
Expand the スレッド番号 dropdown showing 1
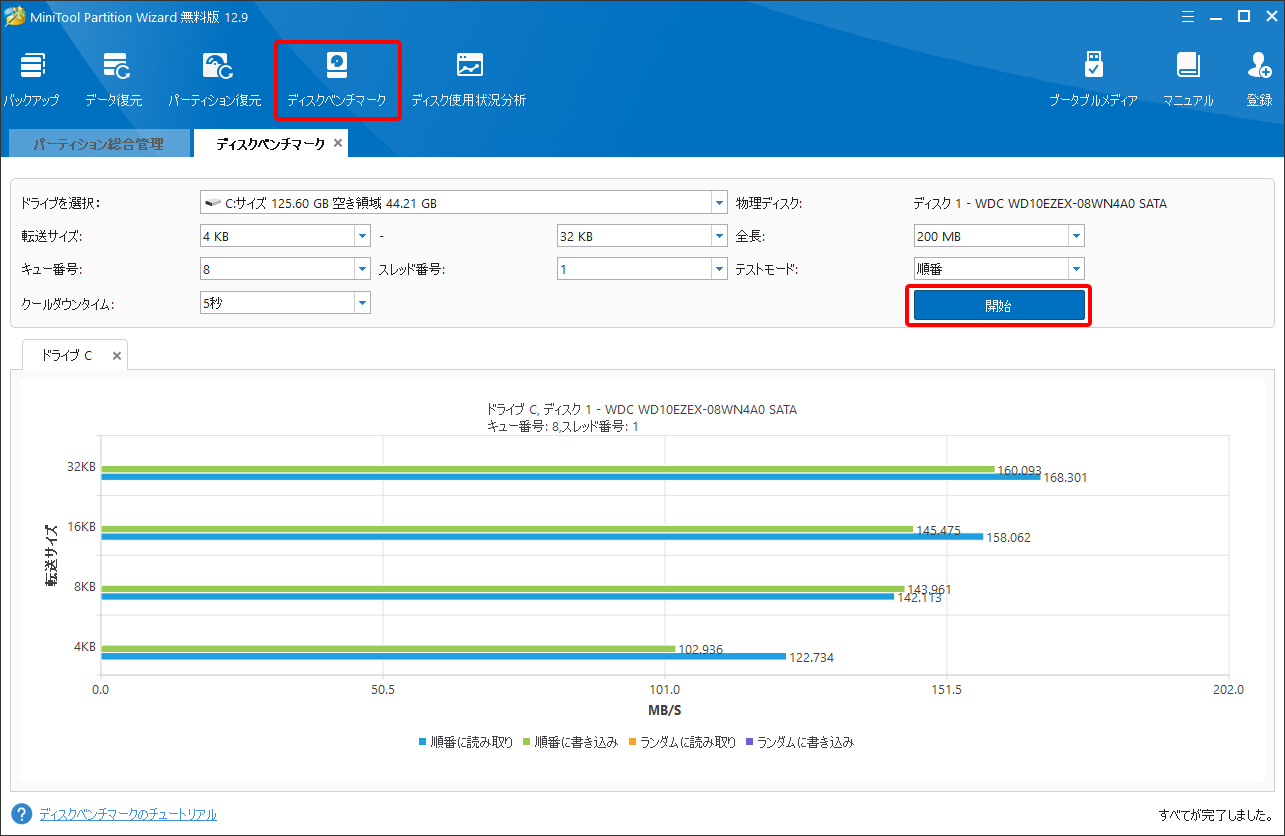[x=720, y=269]
